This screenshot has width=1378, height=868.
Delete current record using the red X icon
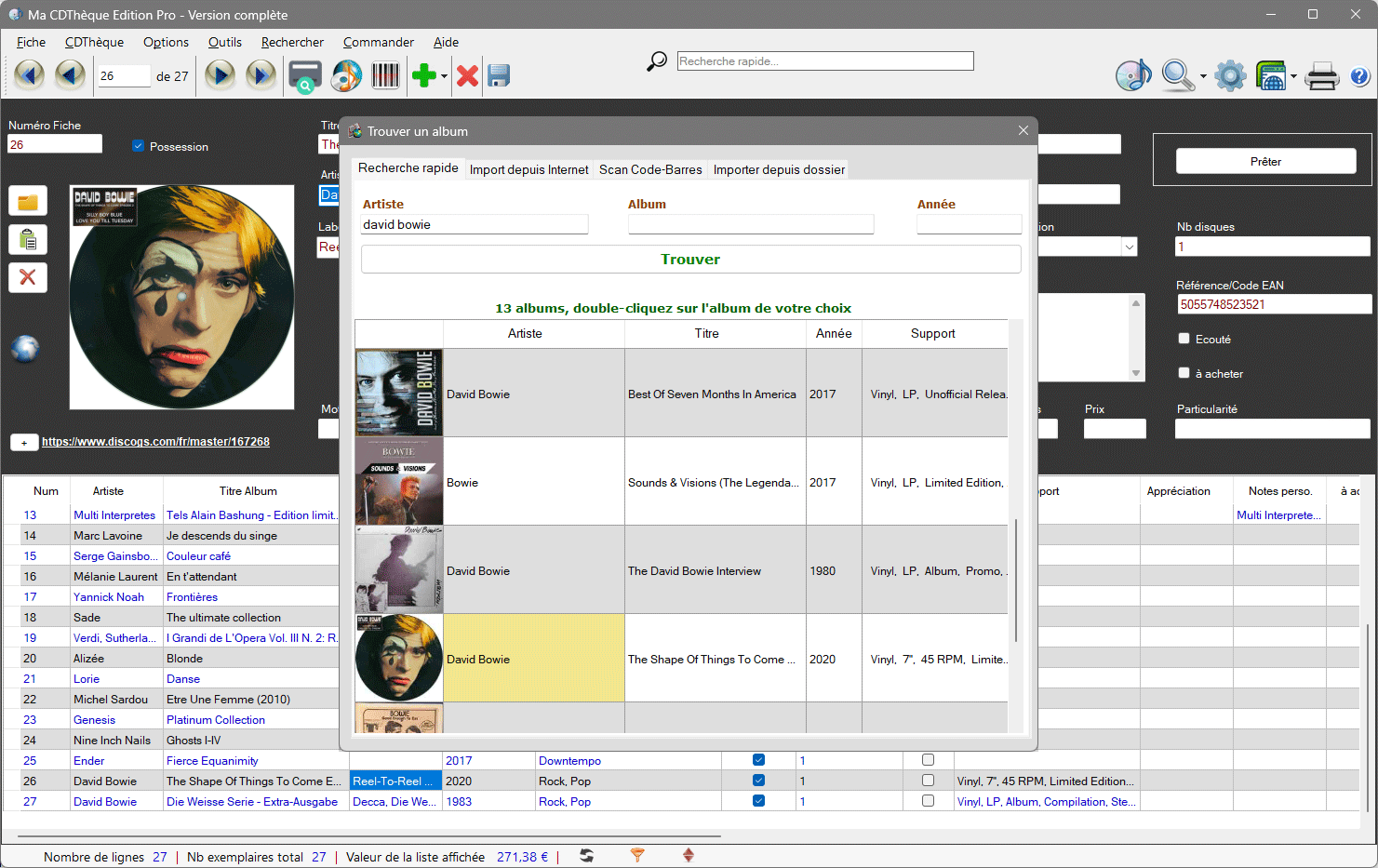click(467, 75)
